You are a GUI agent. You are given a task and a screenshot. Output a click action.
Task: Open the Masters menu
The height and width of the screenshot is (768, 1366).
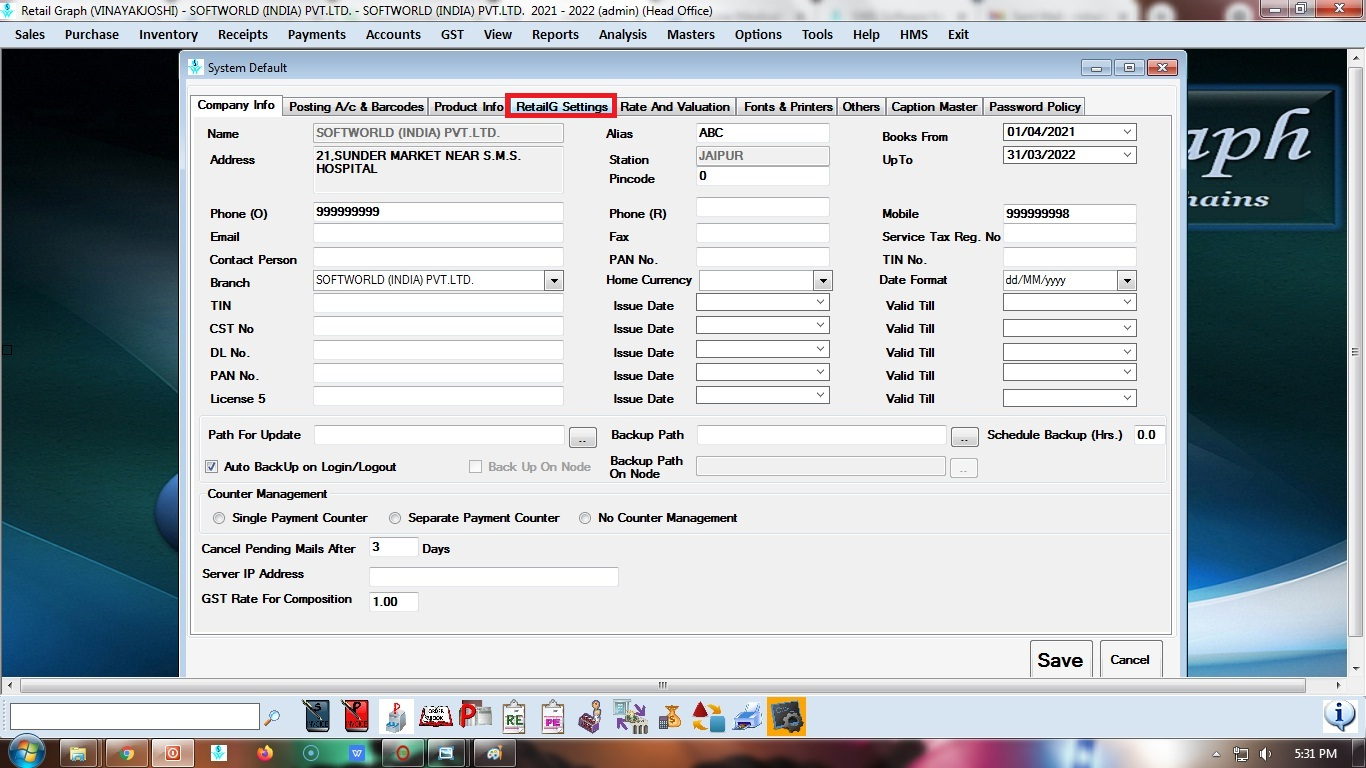691,34
